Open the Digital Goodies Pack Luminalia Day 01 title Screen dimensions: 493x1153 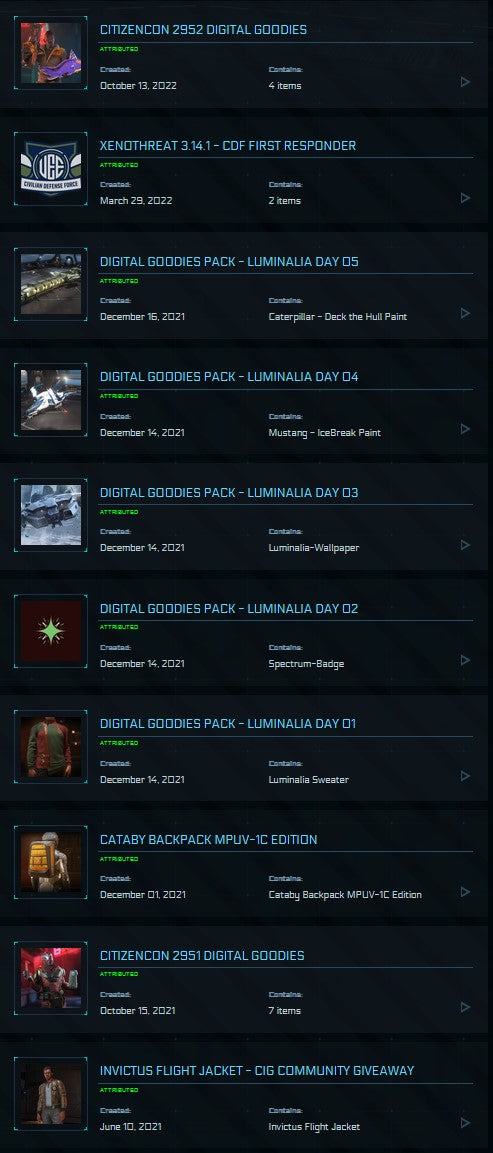tap(228, 724)
